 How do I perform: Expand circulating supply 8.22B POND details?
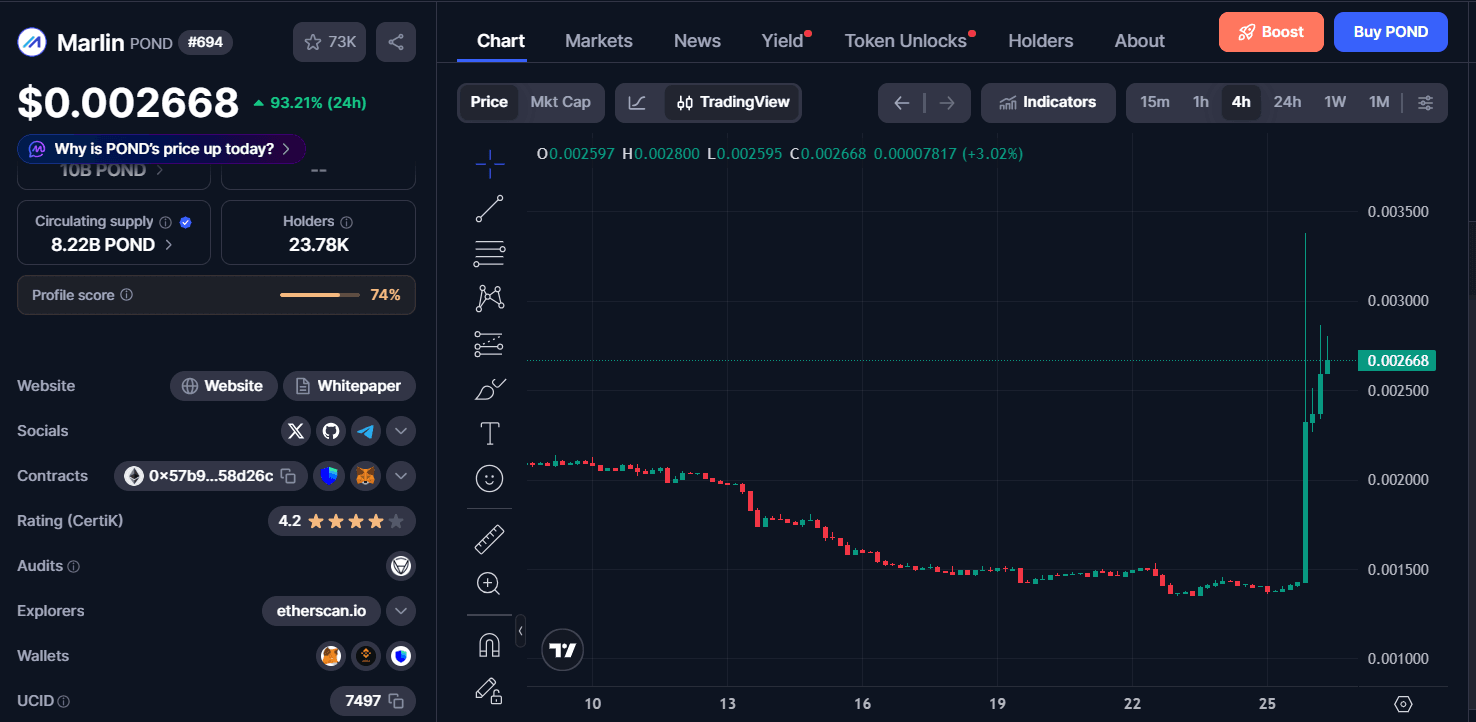[114, 244]
